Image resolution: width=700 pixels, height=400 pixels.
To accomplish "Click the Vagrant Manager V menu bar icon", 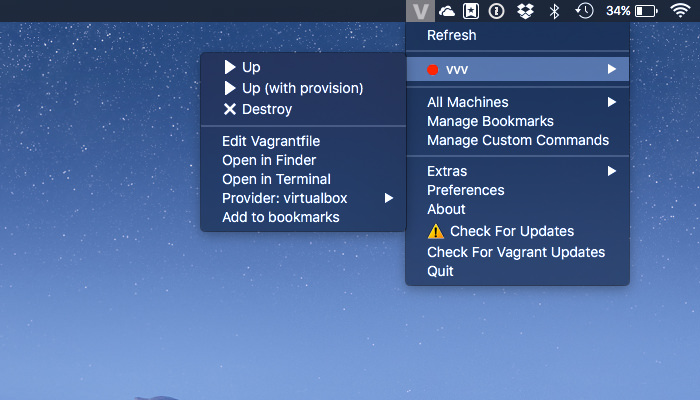I will [x=420, y=11].
